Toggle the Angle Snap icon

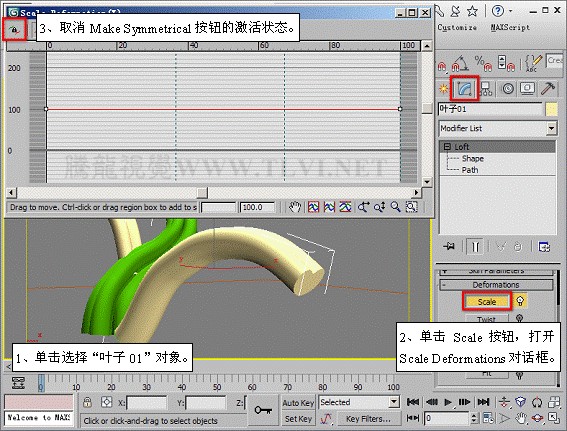point(460,63)
